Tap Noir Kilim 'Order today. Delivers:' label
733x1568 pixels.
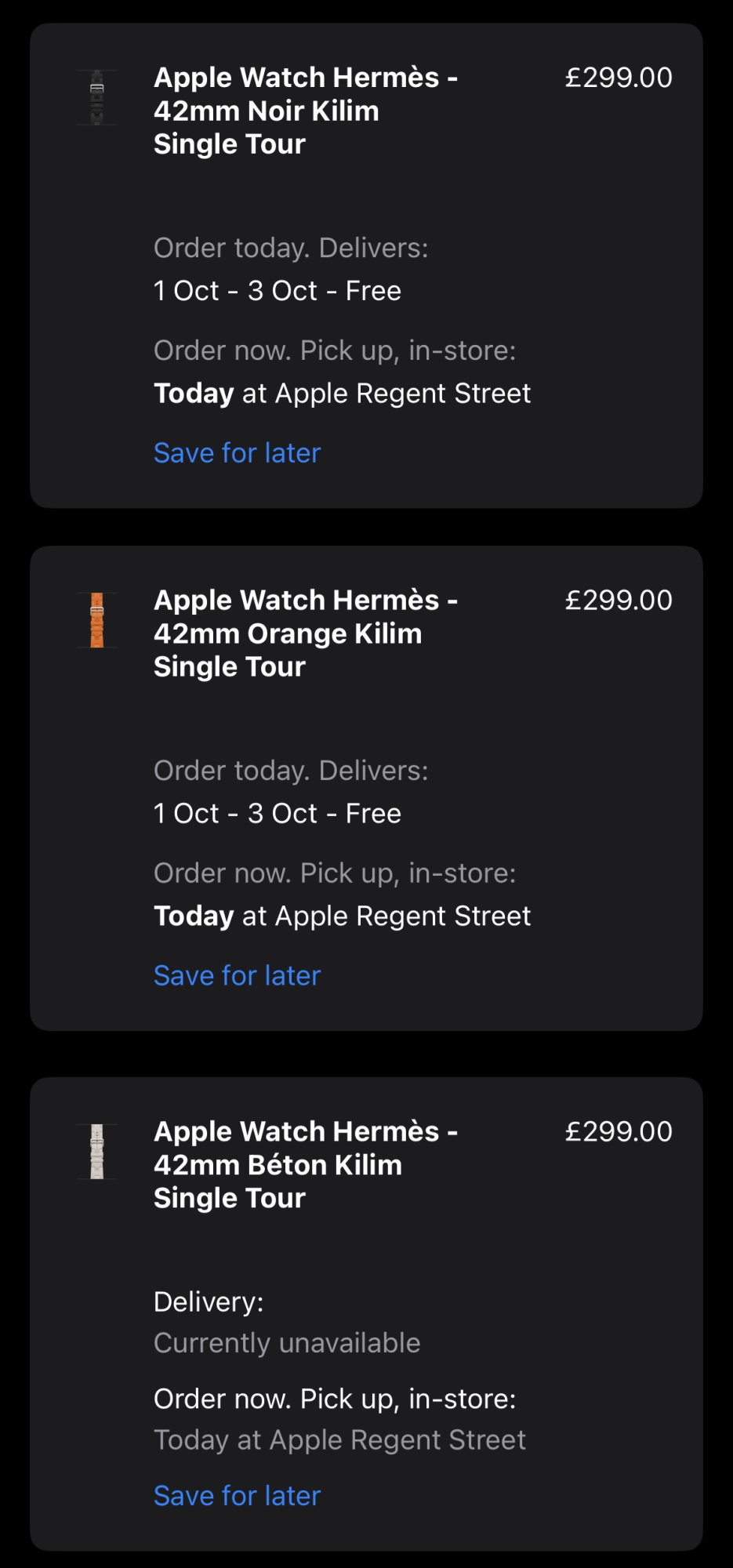point(291,249)
